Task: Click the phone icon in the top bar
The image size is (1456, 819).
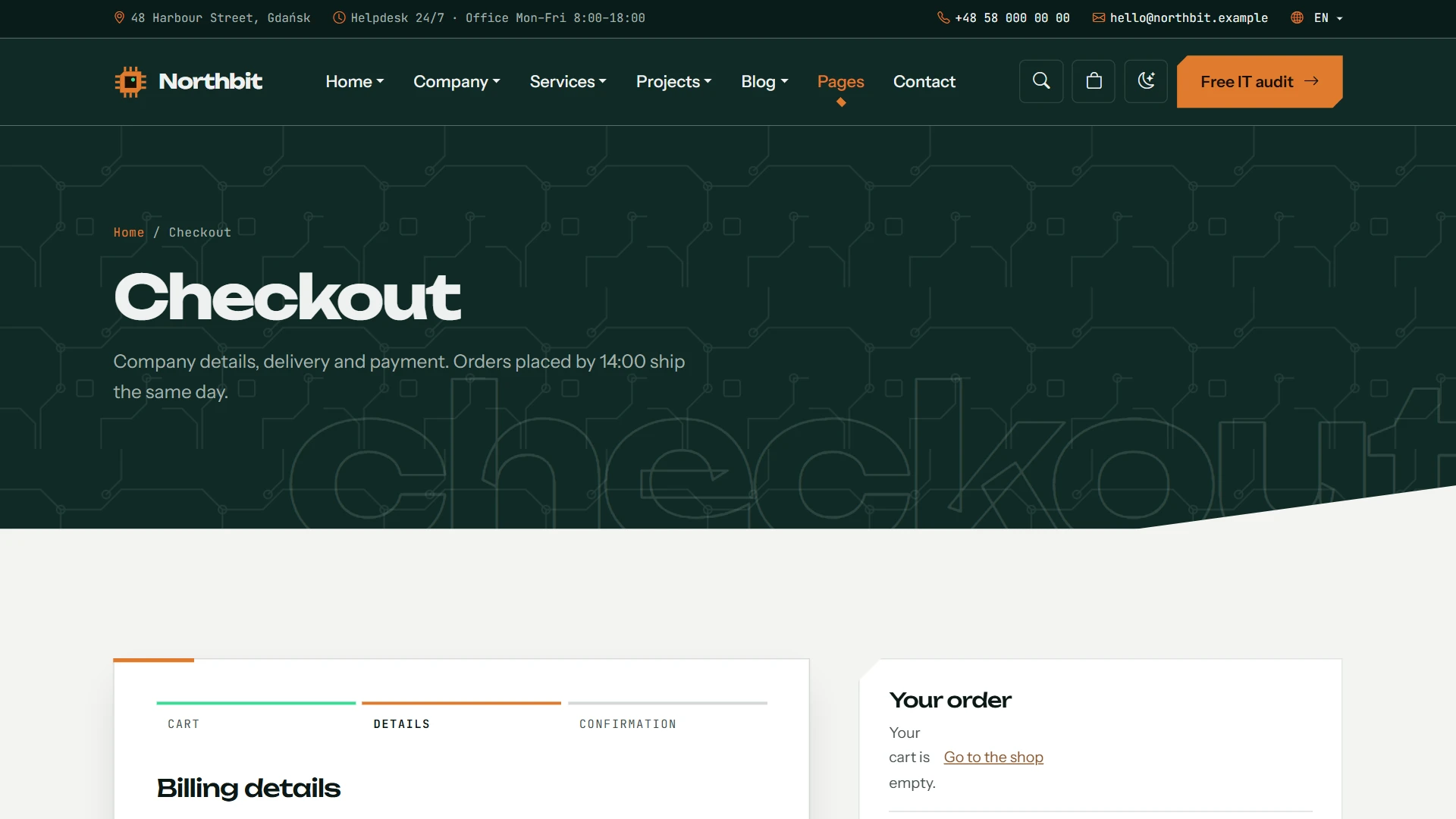Action: pyautogui.click(x=943, y=17)
